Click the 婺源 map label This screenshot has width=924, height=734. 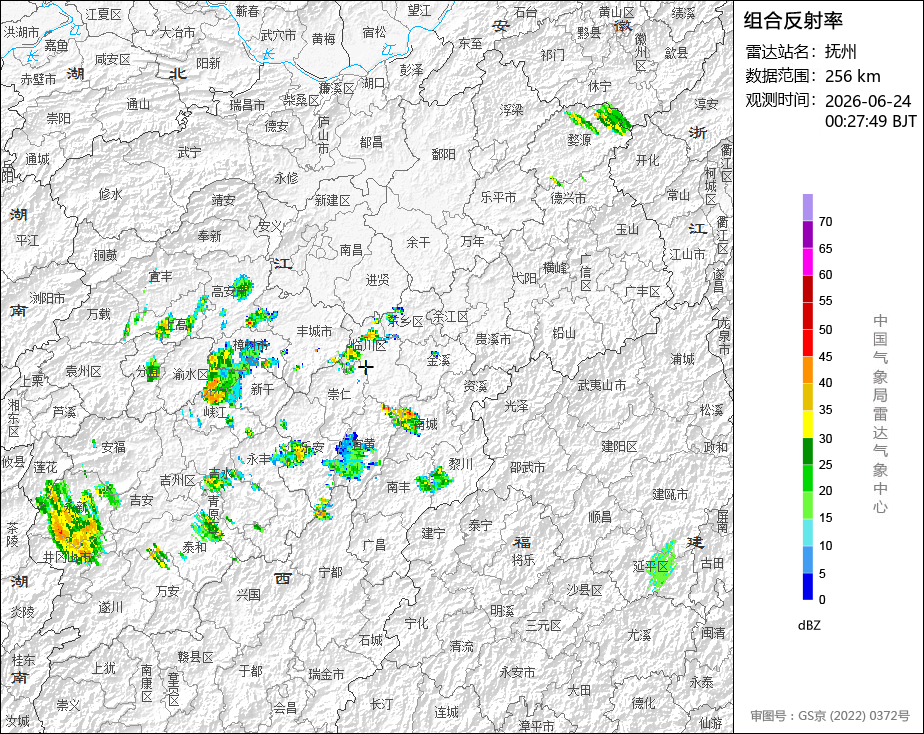[x=579, y=140]
